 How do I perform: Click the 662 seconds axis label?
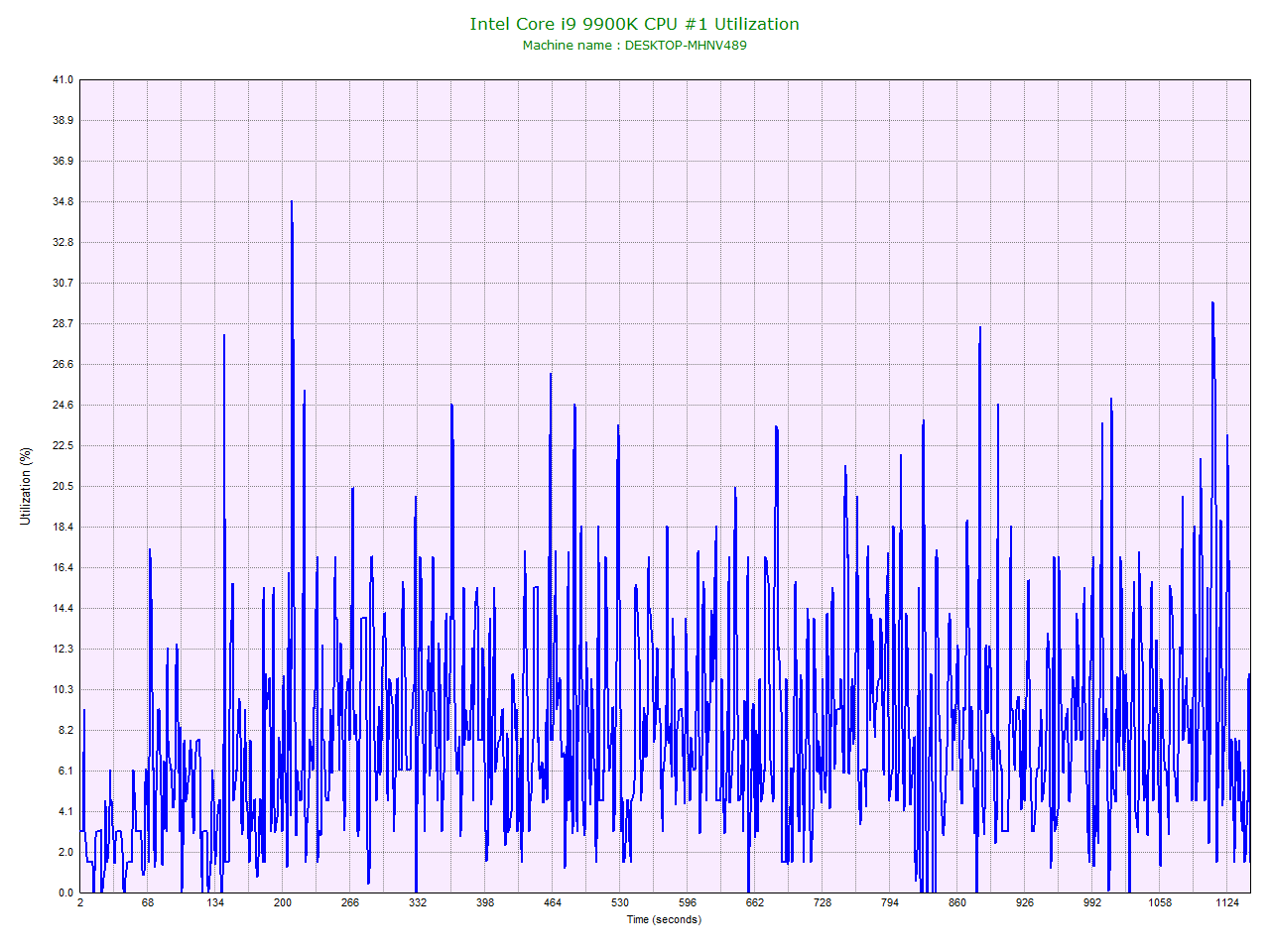pos(755,902)
